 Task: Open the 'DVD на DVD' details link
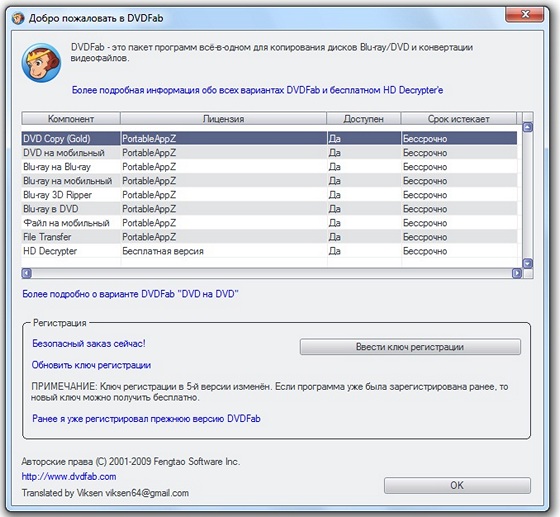point(130,294)
